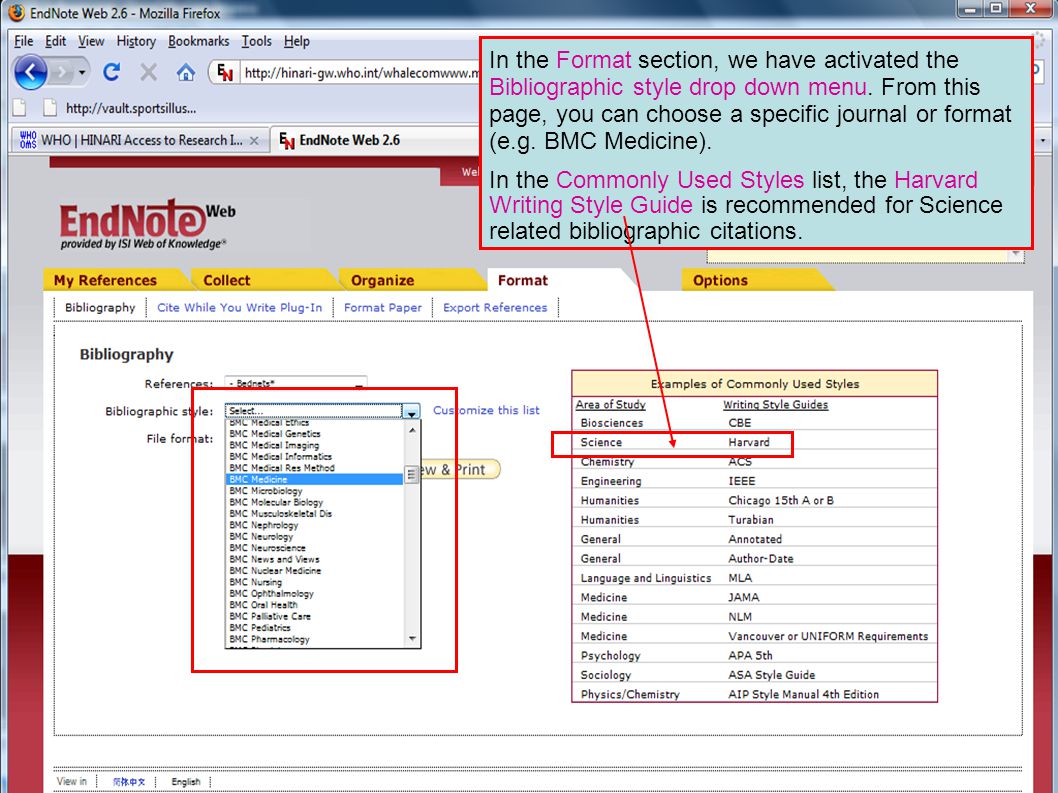Viewport: 1058px width, 793px height.
Task: Go to My References tab
Action: click(105, 280)
